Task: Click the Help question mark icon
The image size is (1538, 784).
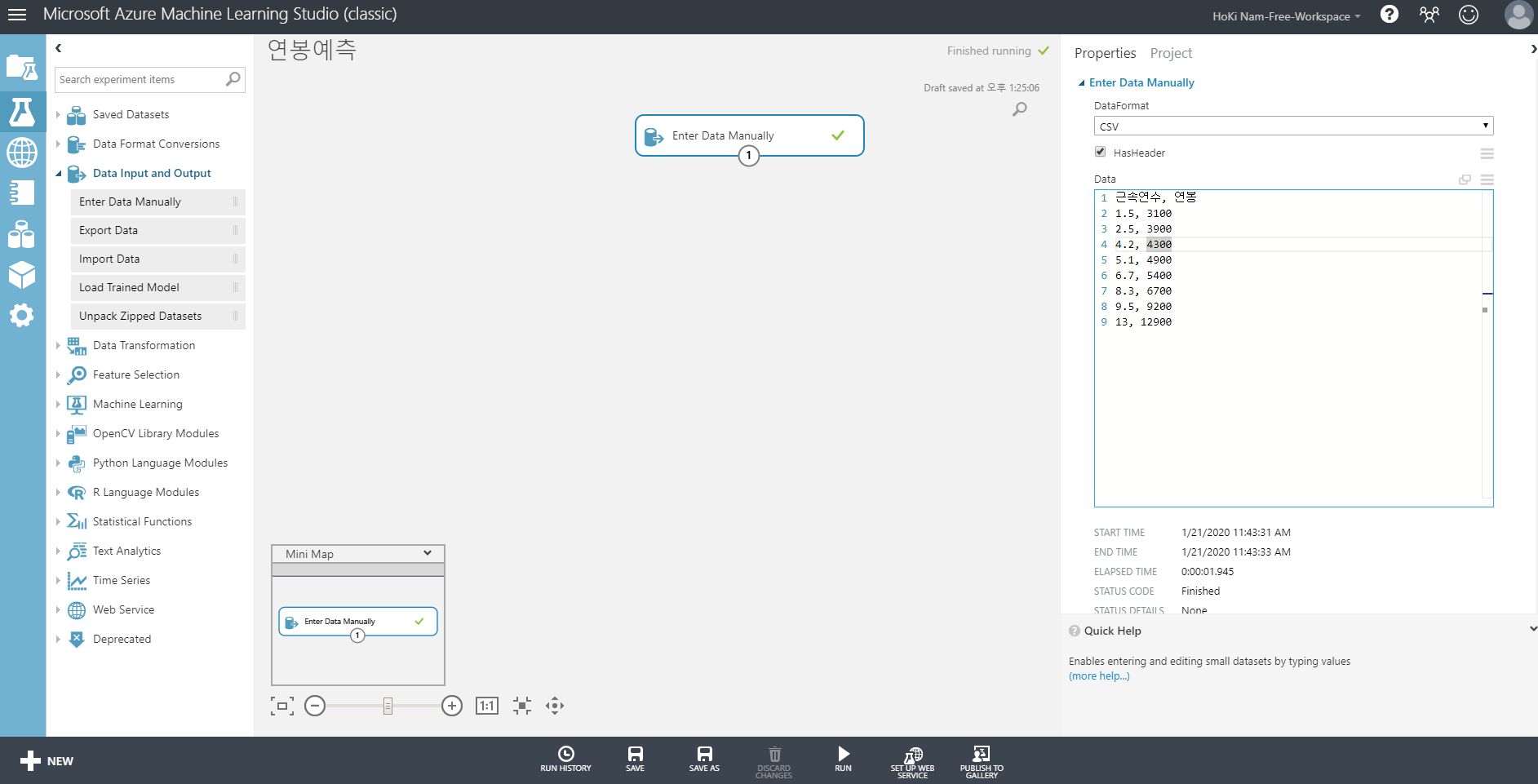Action: pos(1390,15)
